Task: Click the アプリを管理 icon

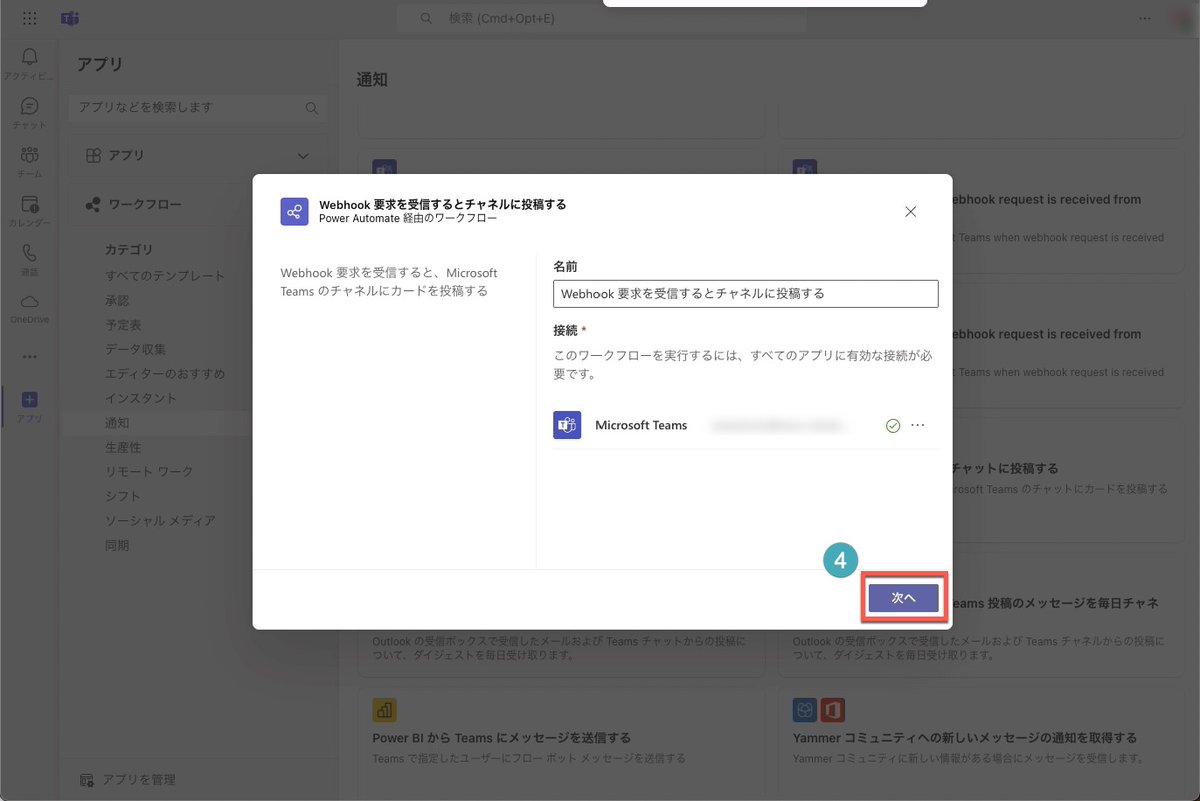Action: pyautogui.click(x=87, y=779)
